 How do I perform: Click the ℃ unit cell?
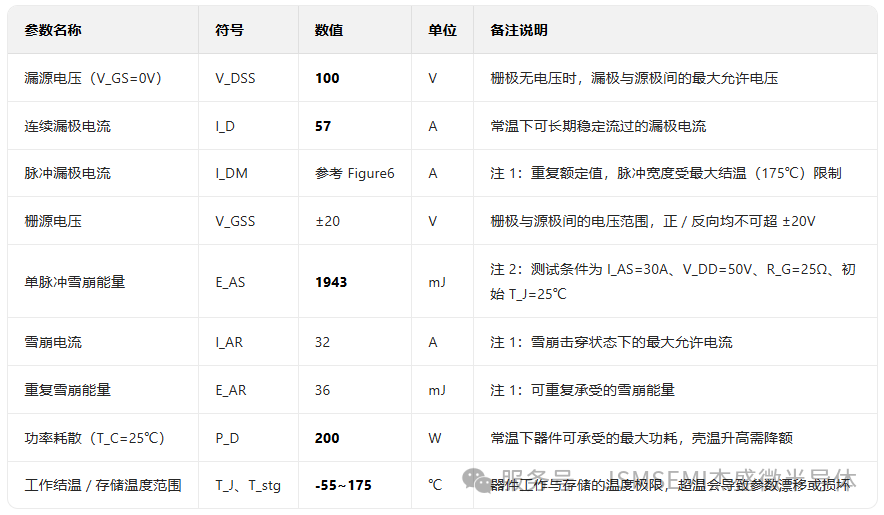click(435, 485)
